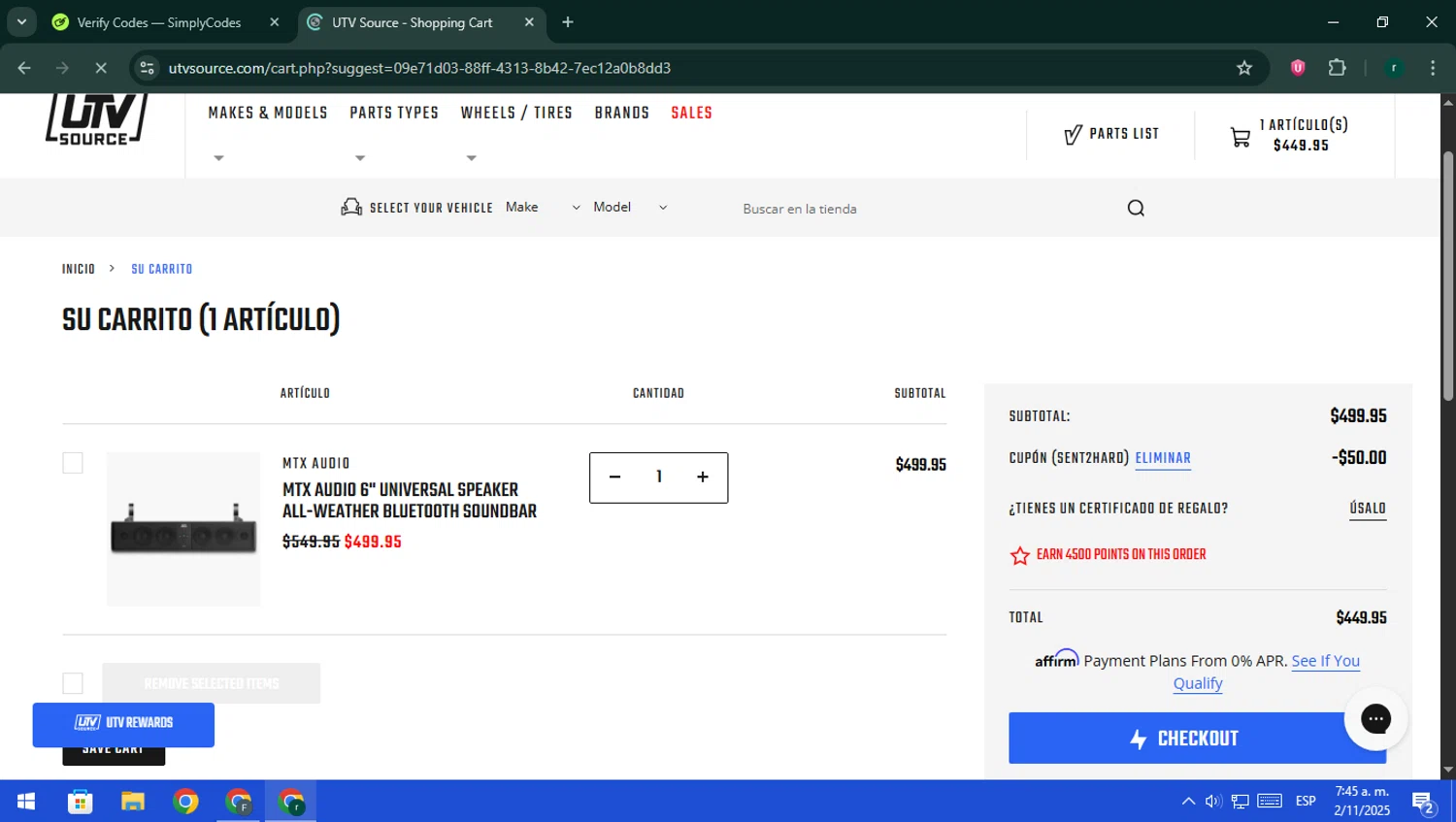Image resolution: width=1456 pixels, height=822 pixels.
Task: Expand the Parts Types menu arrow
Action: coord(360,158)
